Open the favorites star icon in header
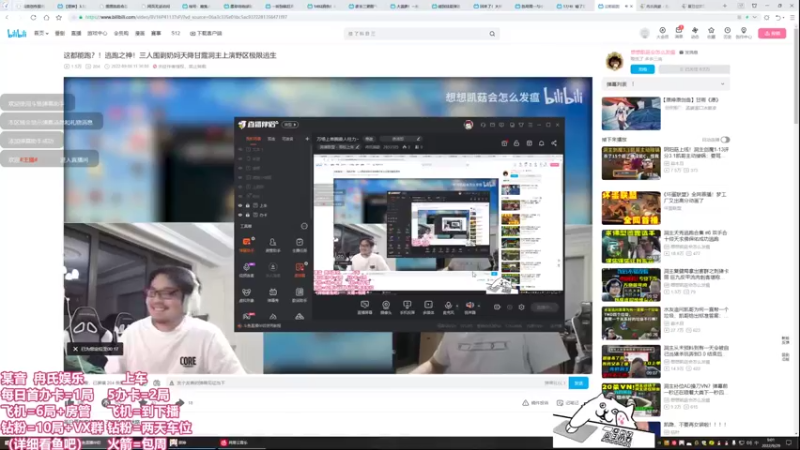800x450 pixels. 711,33
